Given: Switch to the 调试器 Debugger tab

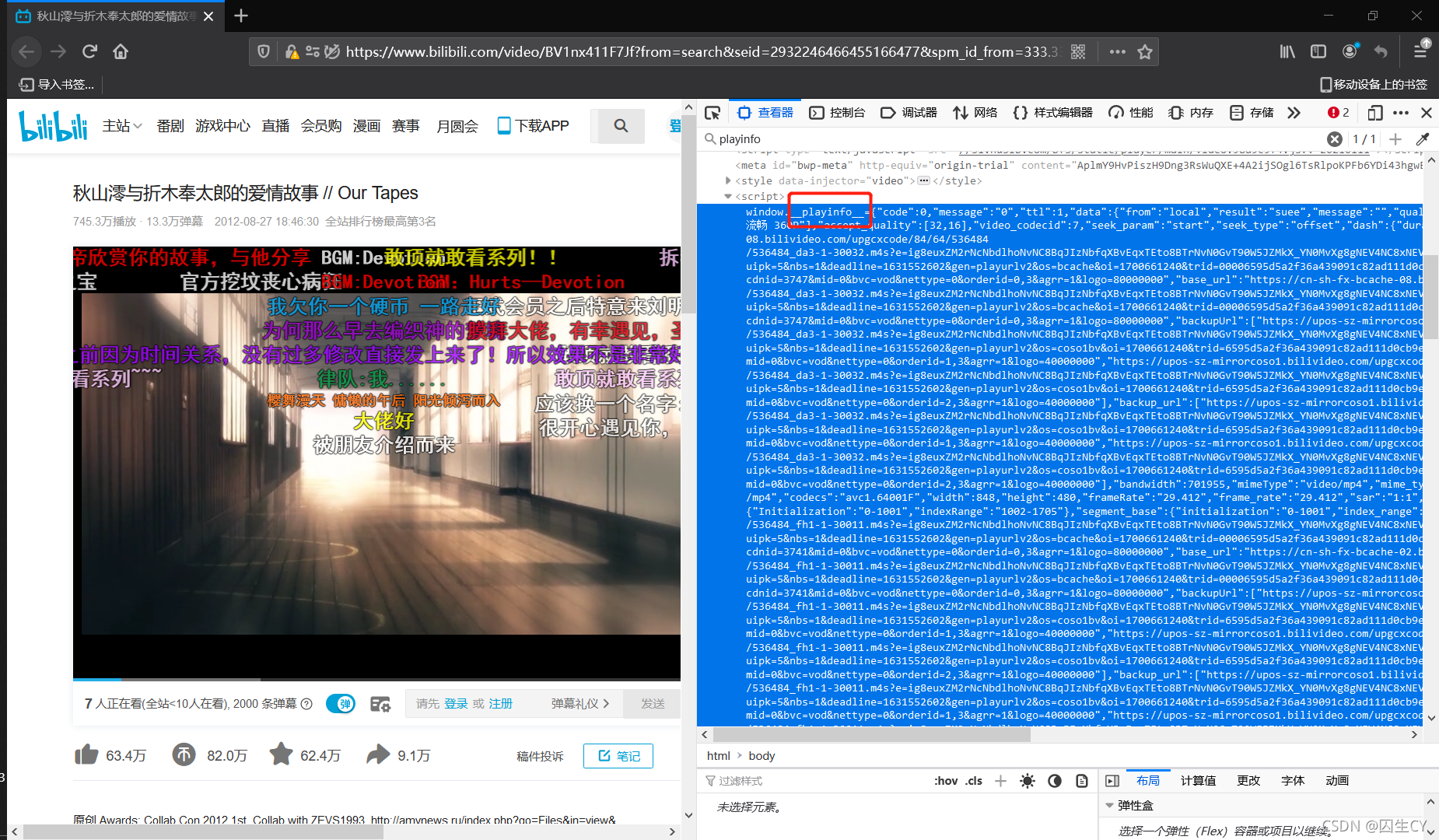Looking at the screenshot, I should click(x=909, y=113).
